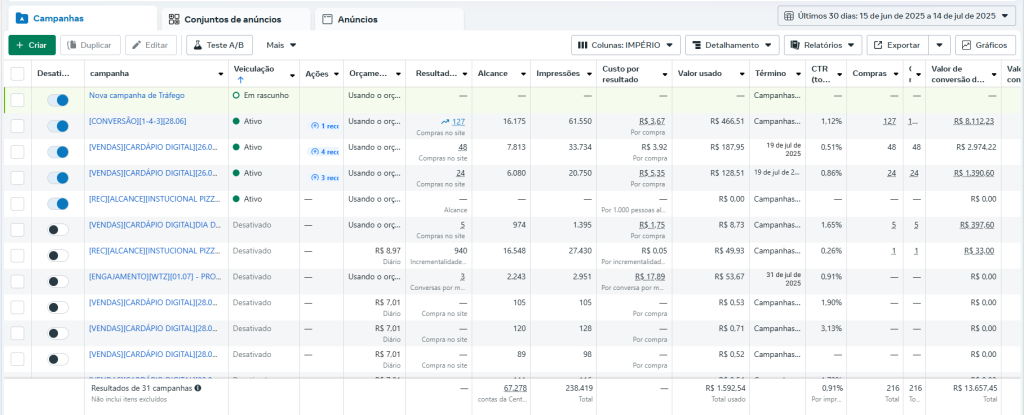Open the Relatórios dropdown
Viewport: 1024px width, 415px height.
point(823,45)
